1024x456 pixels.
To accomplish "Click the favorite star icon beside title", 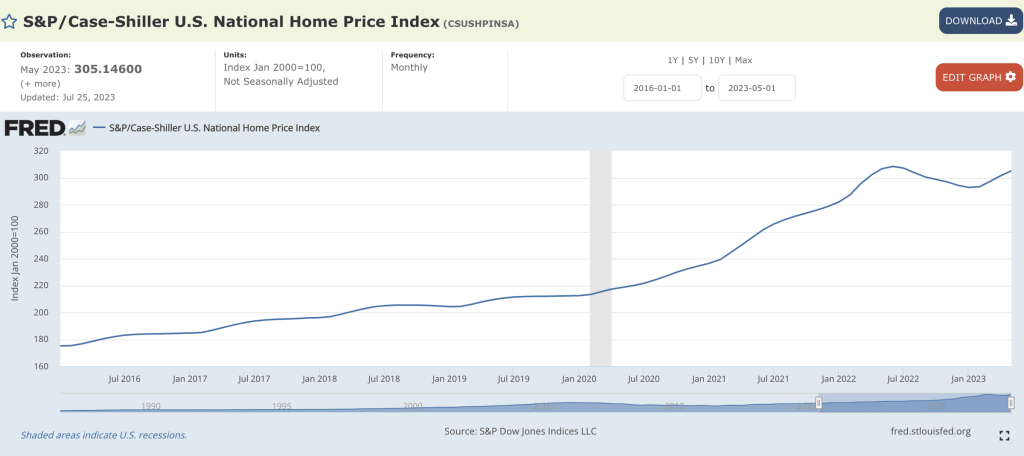I will click(9, 21).
